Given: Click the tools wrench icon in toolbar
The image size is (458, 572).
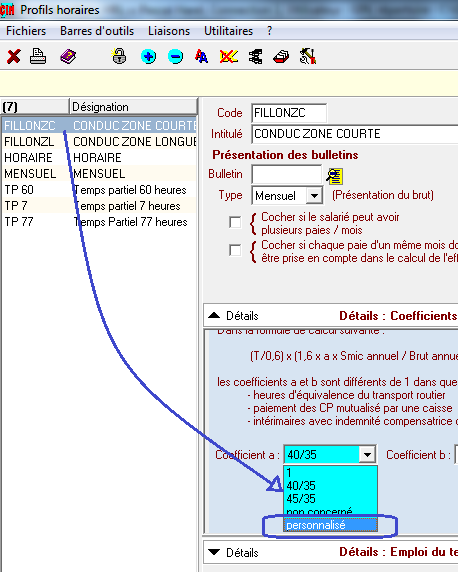Looking at the screenshot, I should pyautogui.click(x=308, y=57).
